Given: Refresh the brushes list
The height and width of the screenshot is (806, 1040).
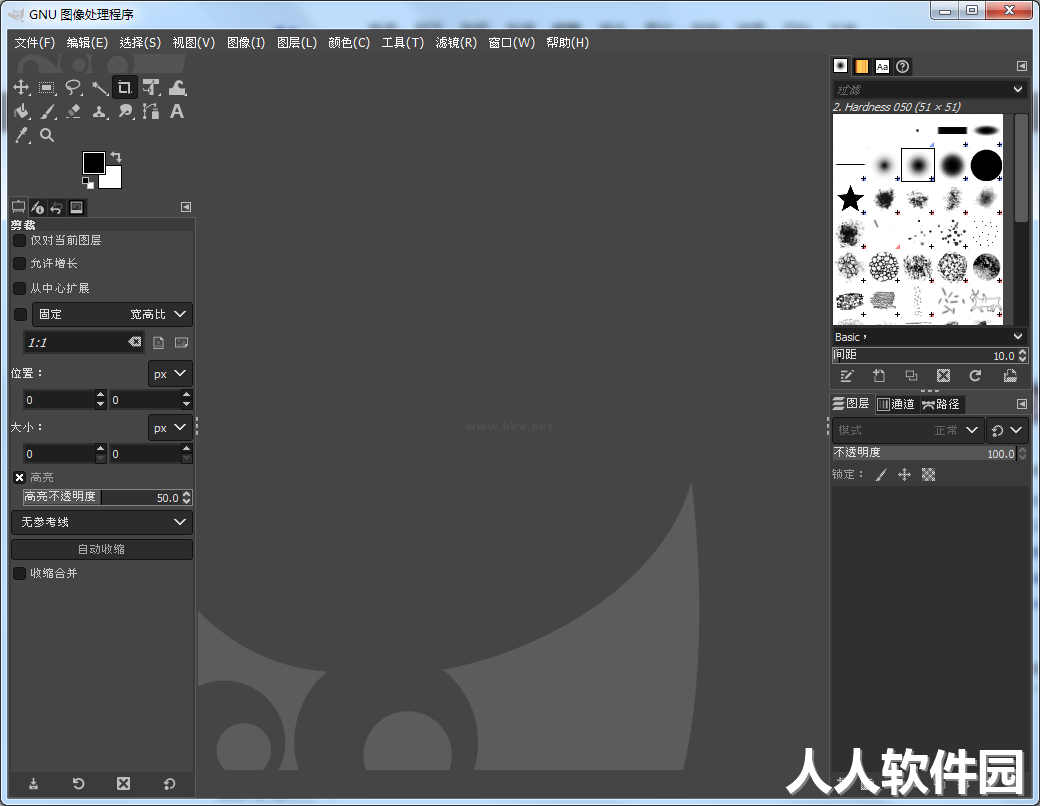Looking at the screenshot, I should [x=975, y=376].
